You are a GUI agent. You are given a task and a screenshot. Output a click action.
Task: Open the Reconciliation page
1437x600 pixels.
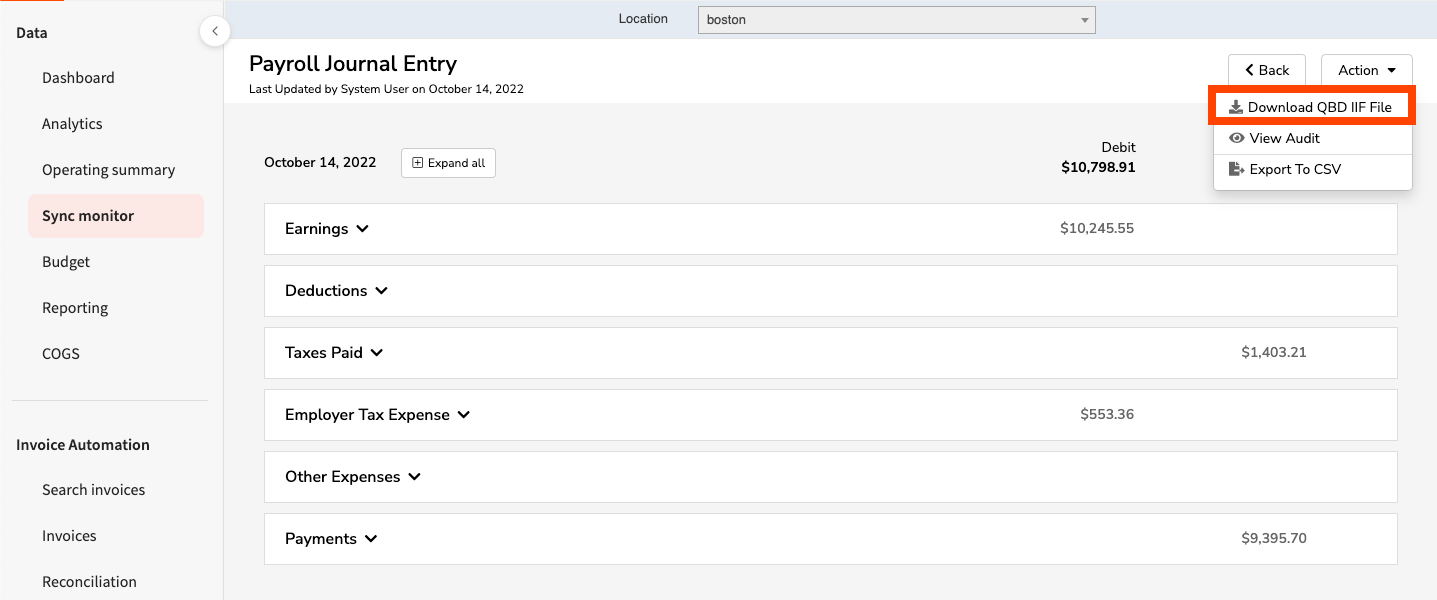pos(89,582)
